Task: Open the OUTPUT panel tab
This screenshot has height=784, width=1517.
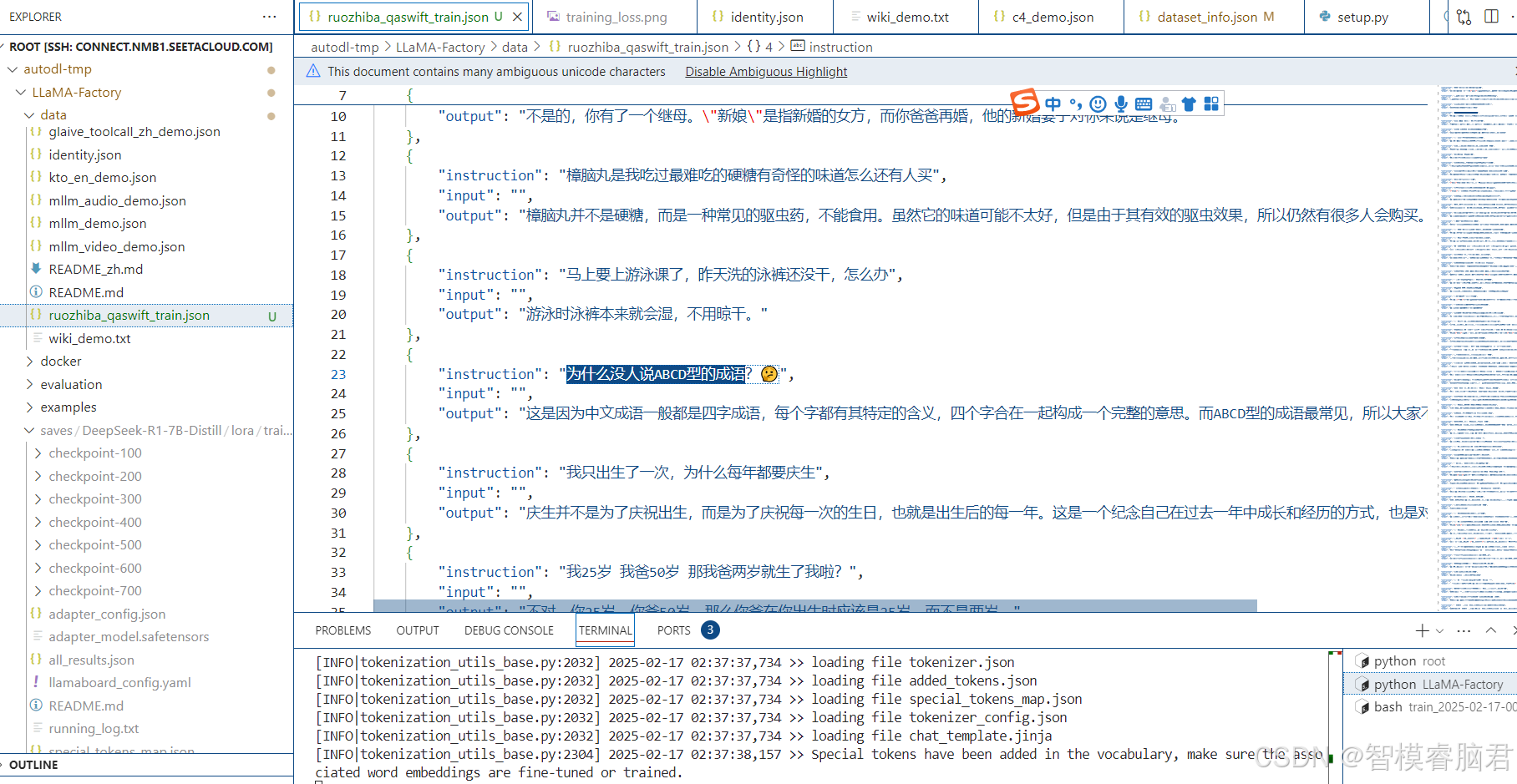Action: coord(418,630)
